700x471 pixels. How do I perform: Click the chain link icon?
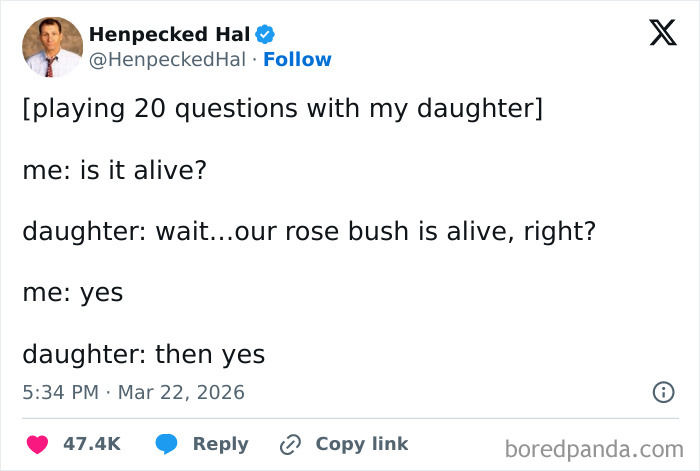click(291, 444)
